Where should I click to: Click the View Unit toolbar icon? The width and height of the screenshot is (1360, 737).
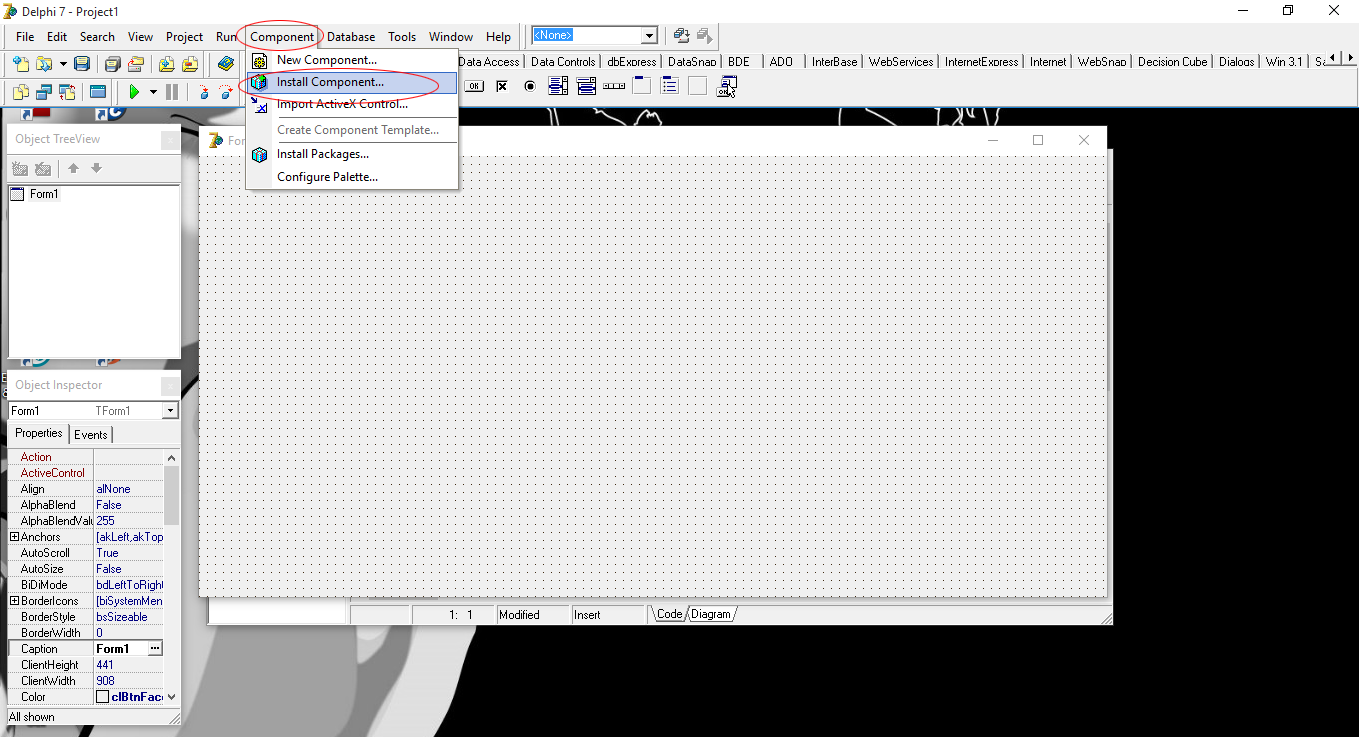click(x=20, y=92)
